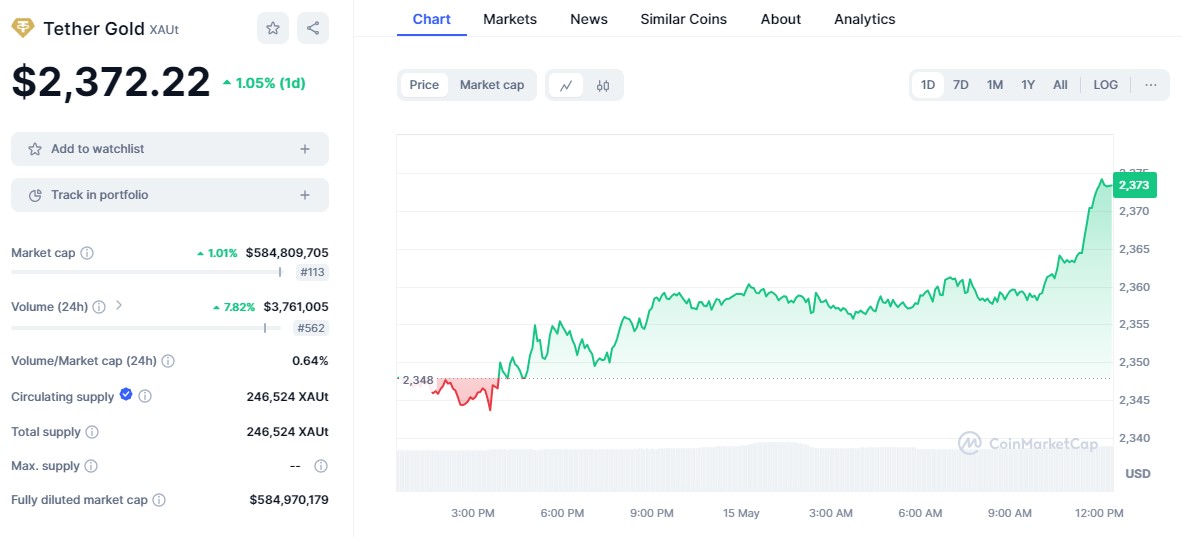Click the 2,373 current price marker on chart
This screenshot has height=537, width=1182.
click(1133, 185)
